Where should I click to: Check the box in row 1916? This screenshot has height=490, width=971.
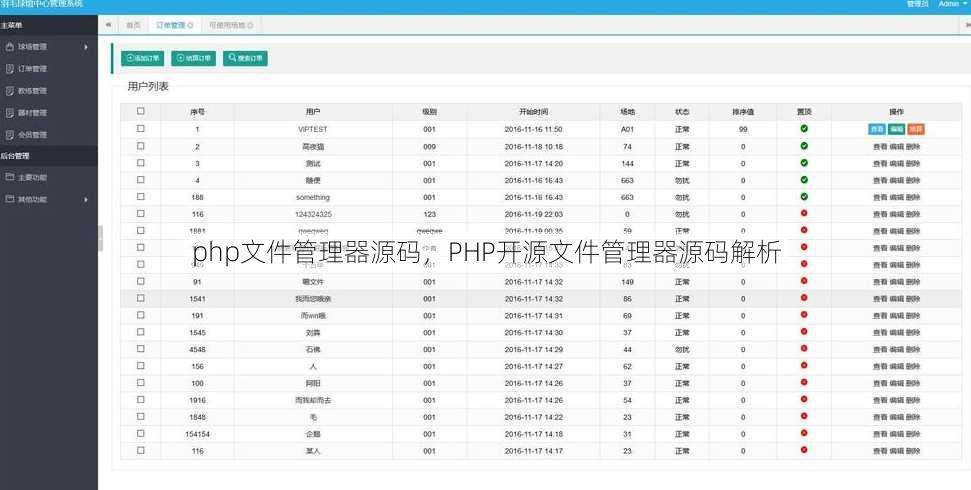[x=141, y=400]
